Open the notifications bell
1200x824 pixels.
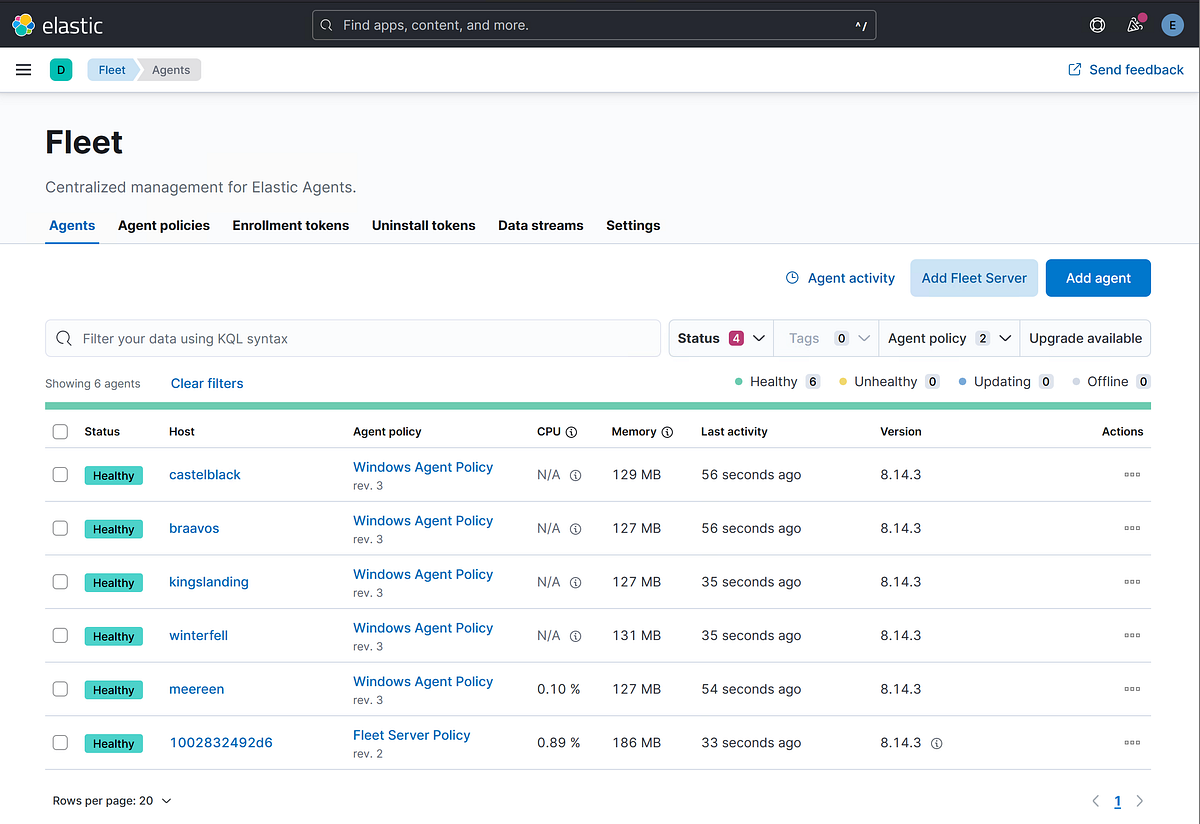[1134, 24]
